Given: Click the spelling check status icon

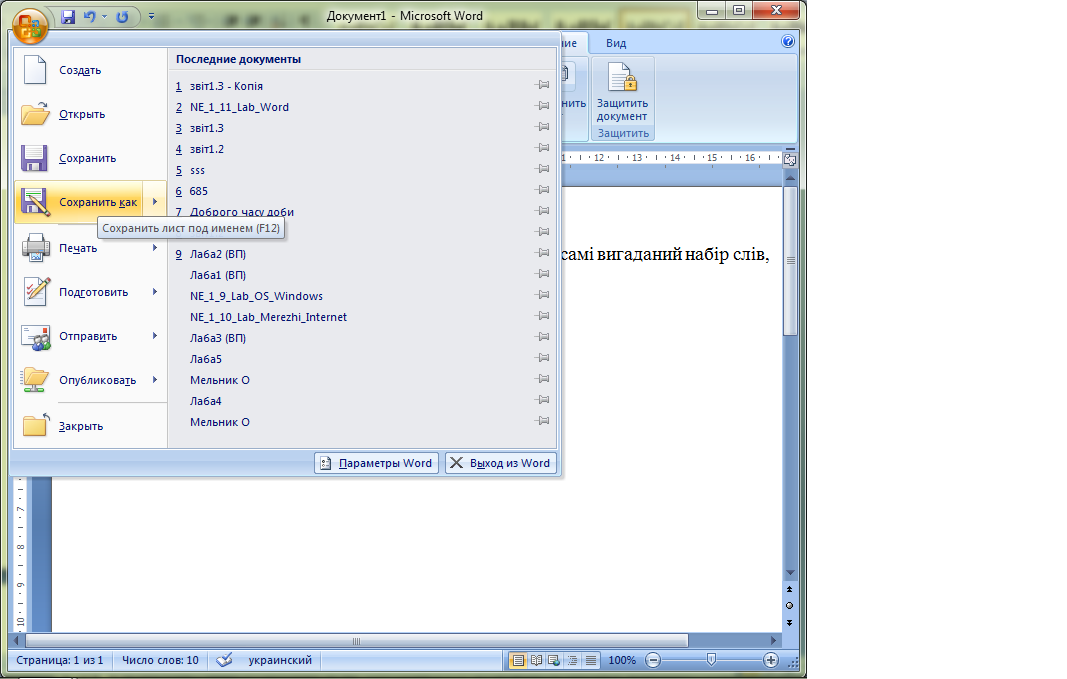Looking at the screenshot, I should coord(224,660).
